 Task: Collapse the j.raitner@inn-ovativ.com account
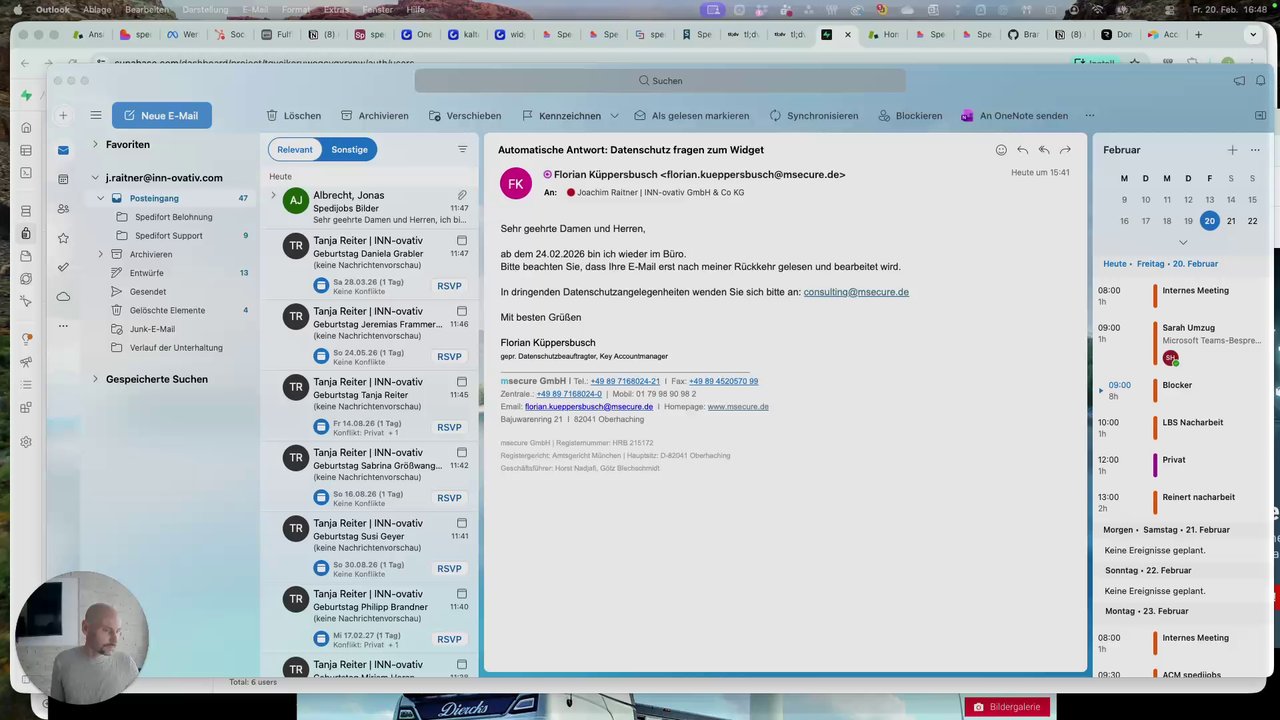tap(95, 178)
